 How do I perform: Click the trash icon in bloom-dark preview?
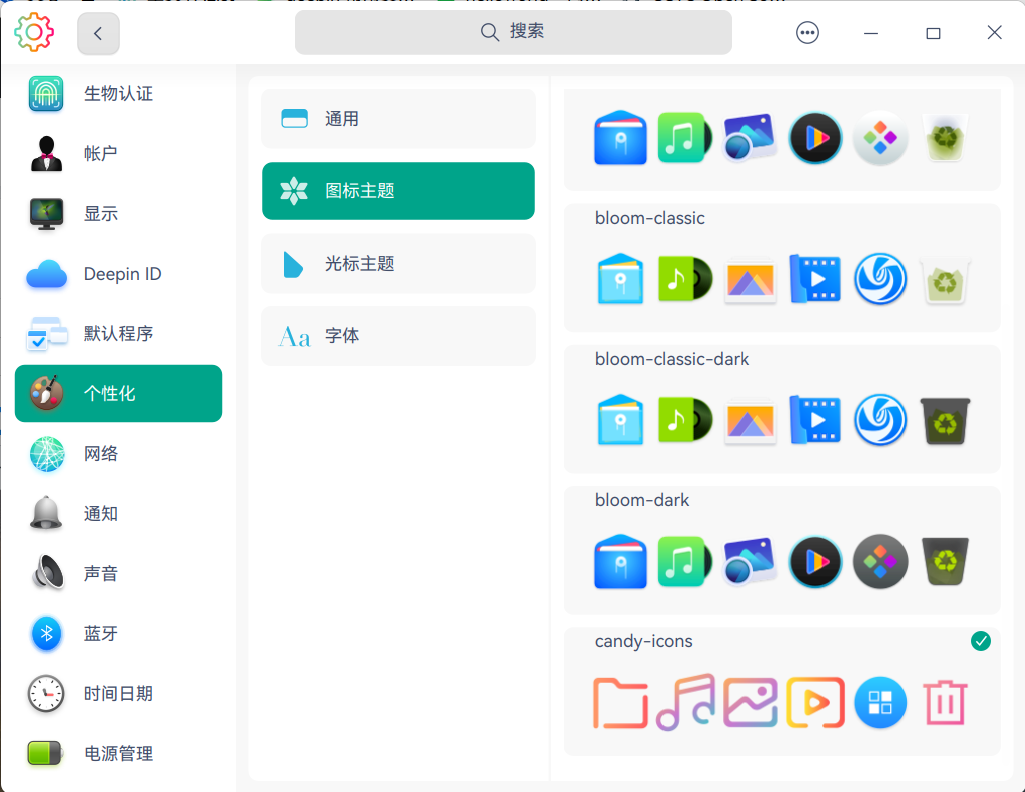point(945,561)
